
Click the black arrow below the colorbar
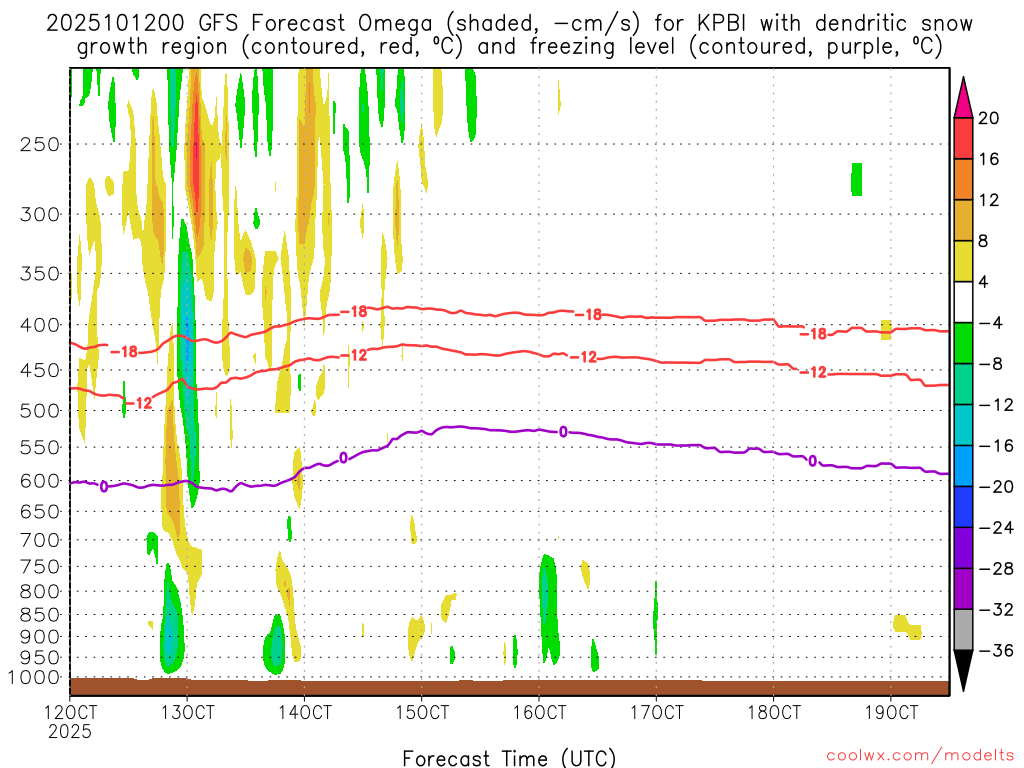pyautogui.click(x=963, y=671)
